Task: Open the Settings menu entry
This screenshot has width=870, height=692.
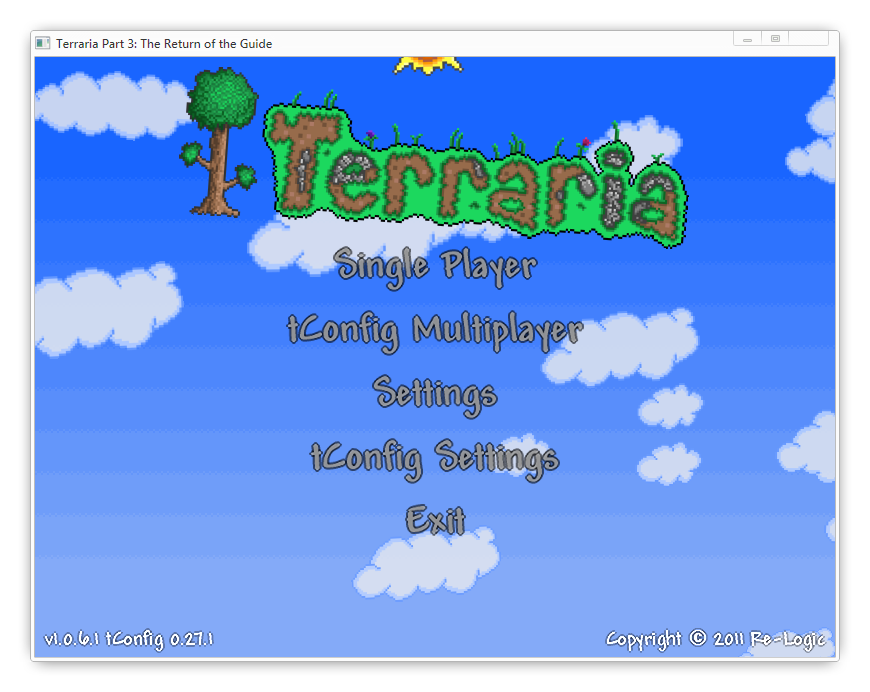Action: tap(435, 395)
